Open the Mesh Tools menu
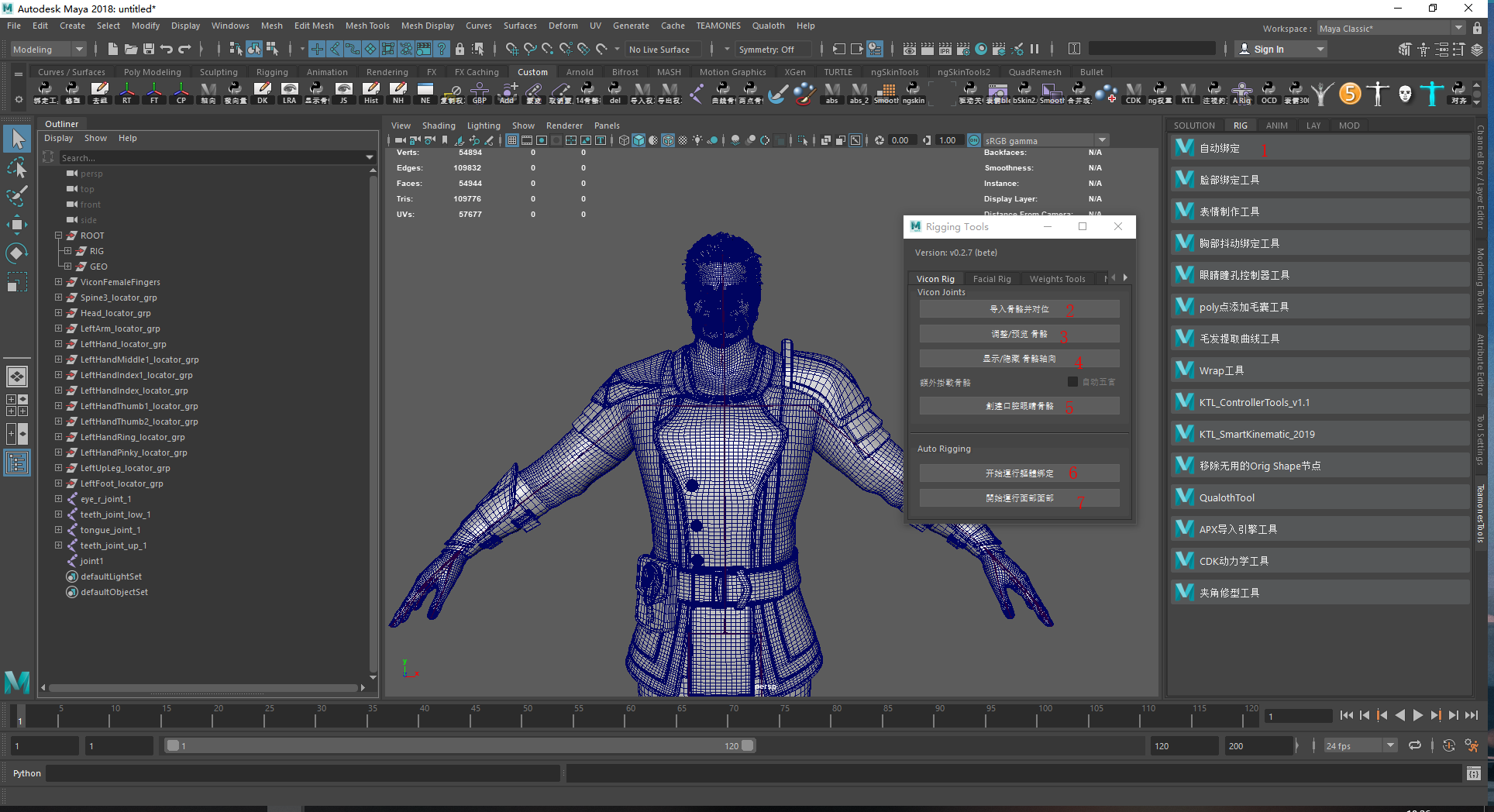The height and width of the screenshot is (812, 1494). (x=367, y=26)
